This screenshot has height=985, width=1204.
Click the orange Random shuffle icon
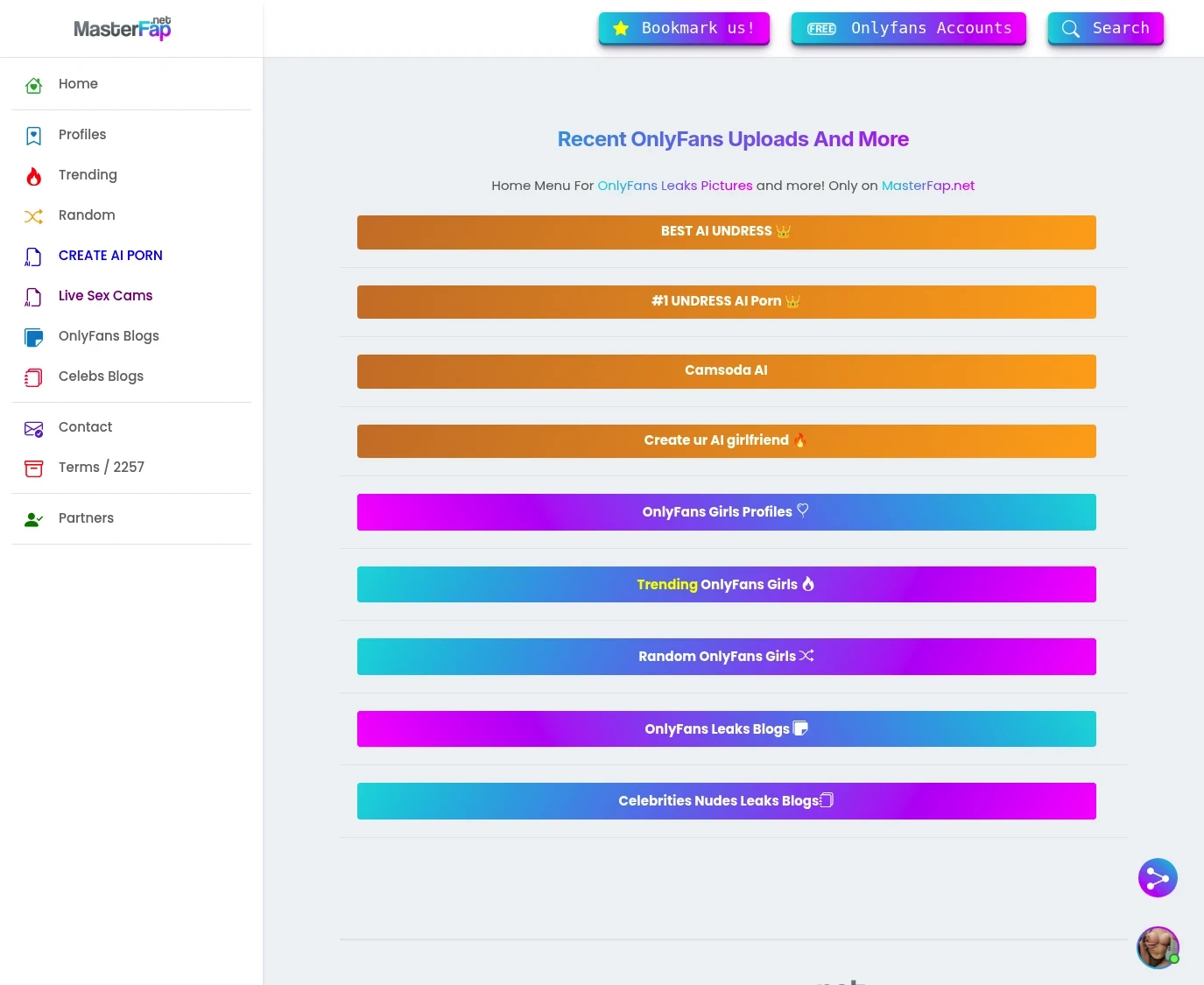33,216
